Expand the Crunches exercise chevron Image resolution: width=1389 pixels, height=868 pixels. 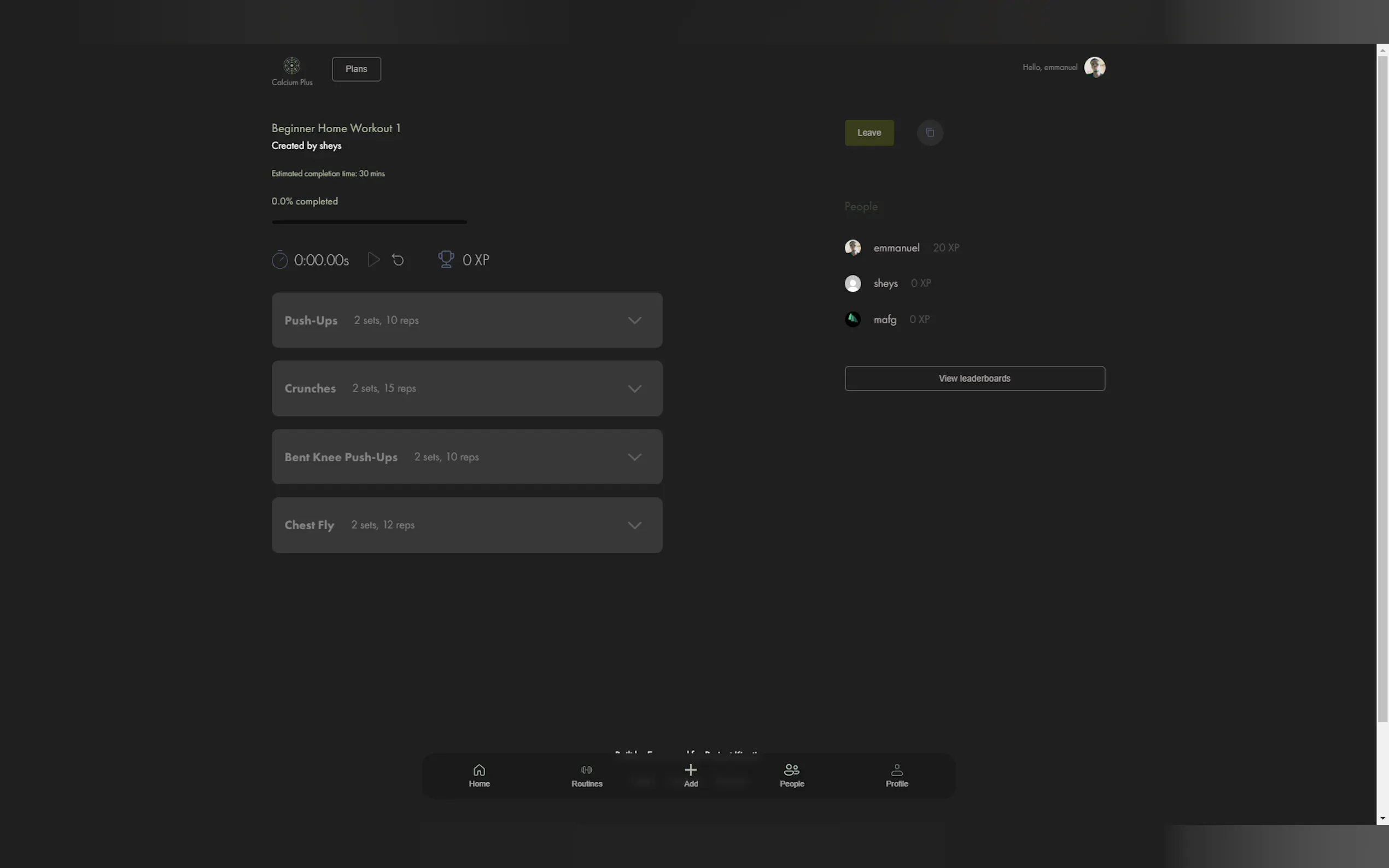(634, 389)
